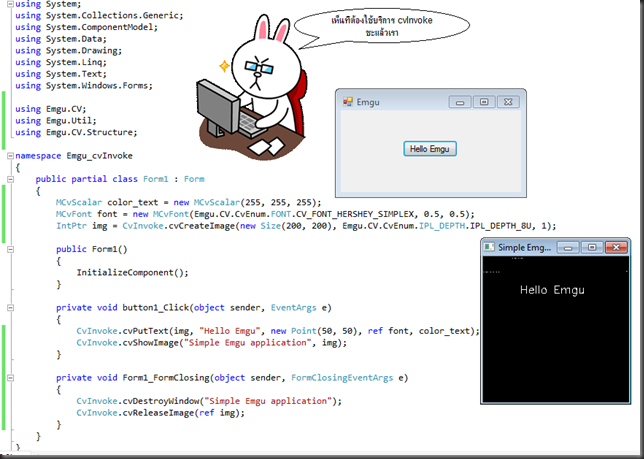Close the Simple Emgu application window

click(x=616, y=248)
